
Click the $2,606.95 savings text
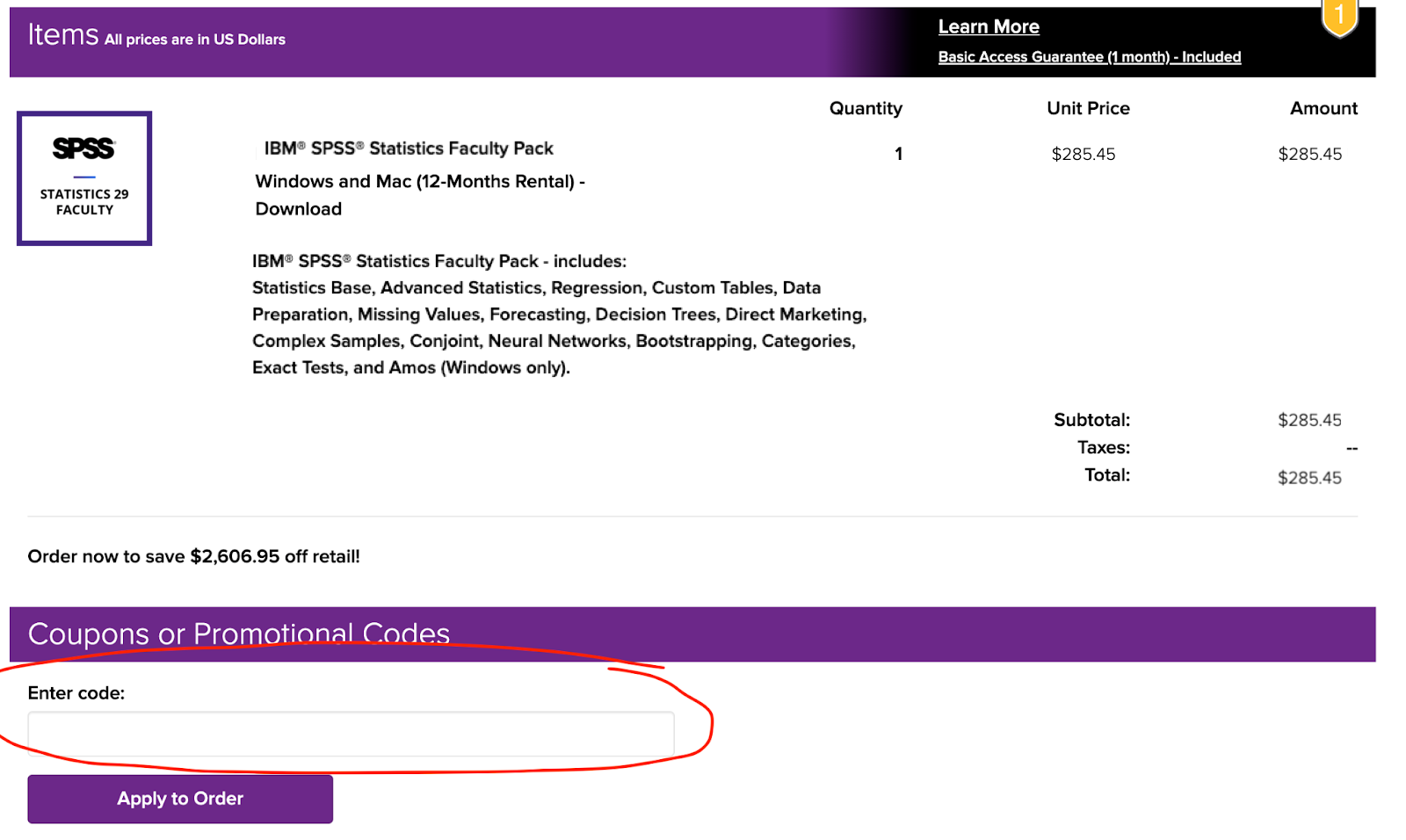pos(235,557)
